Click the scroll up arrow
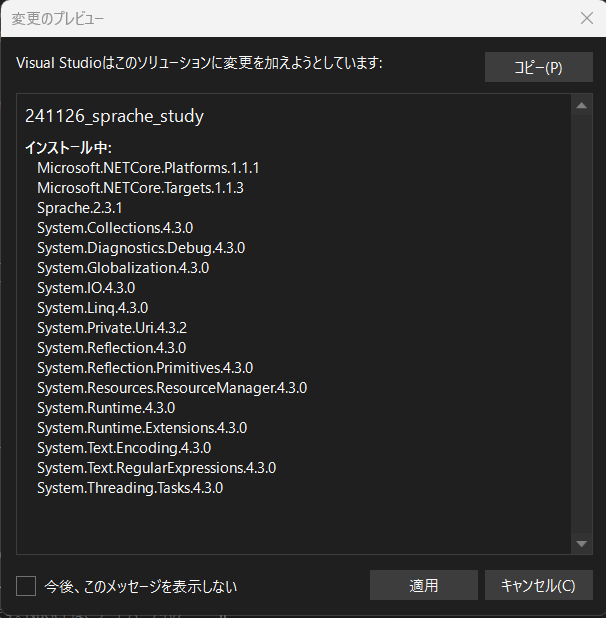The height and width of the screenshot is (618, 606). click(x=582, y=106)
